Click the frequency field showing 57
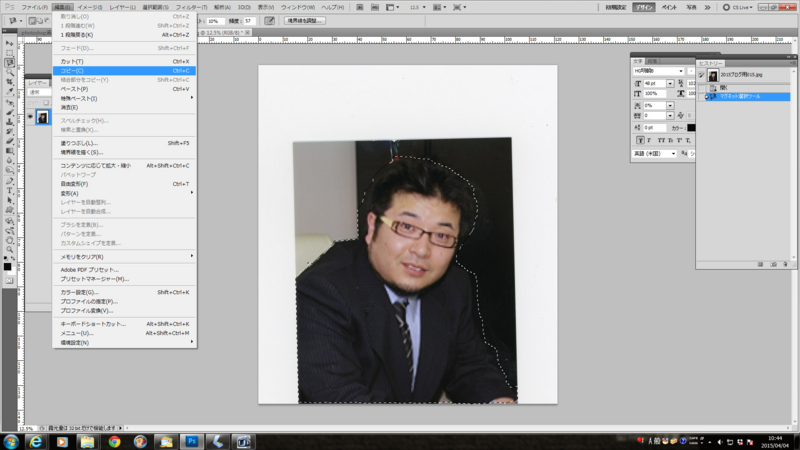This screenshot has width=800, height=450. 248,21
